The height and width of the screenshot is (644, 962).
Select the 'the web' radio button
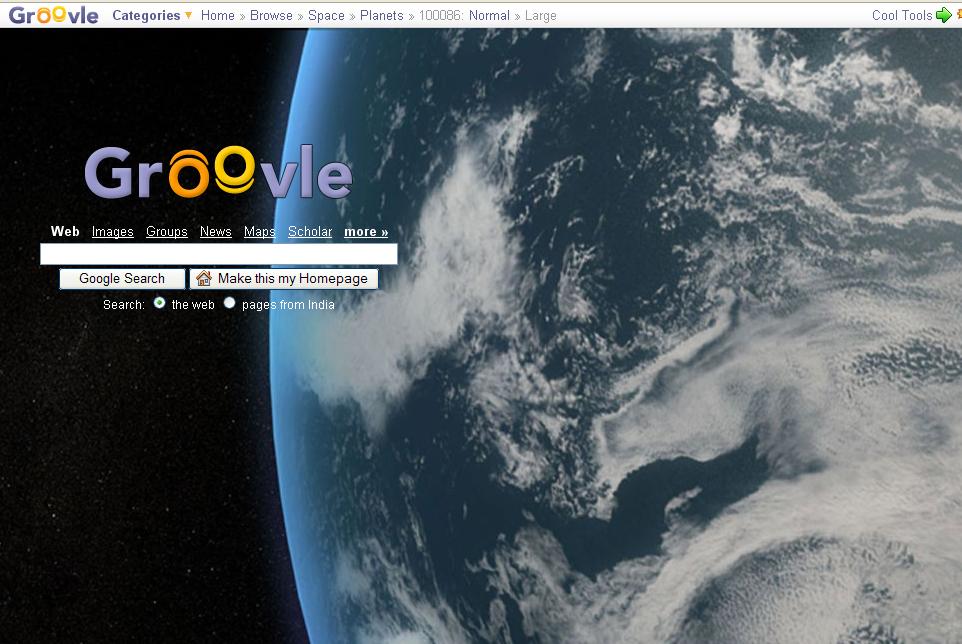(160, 303)
